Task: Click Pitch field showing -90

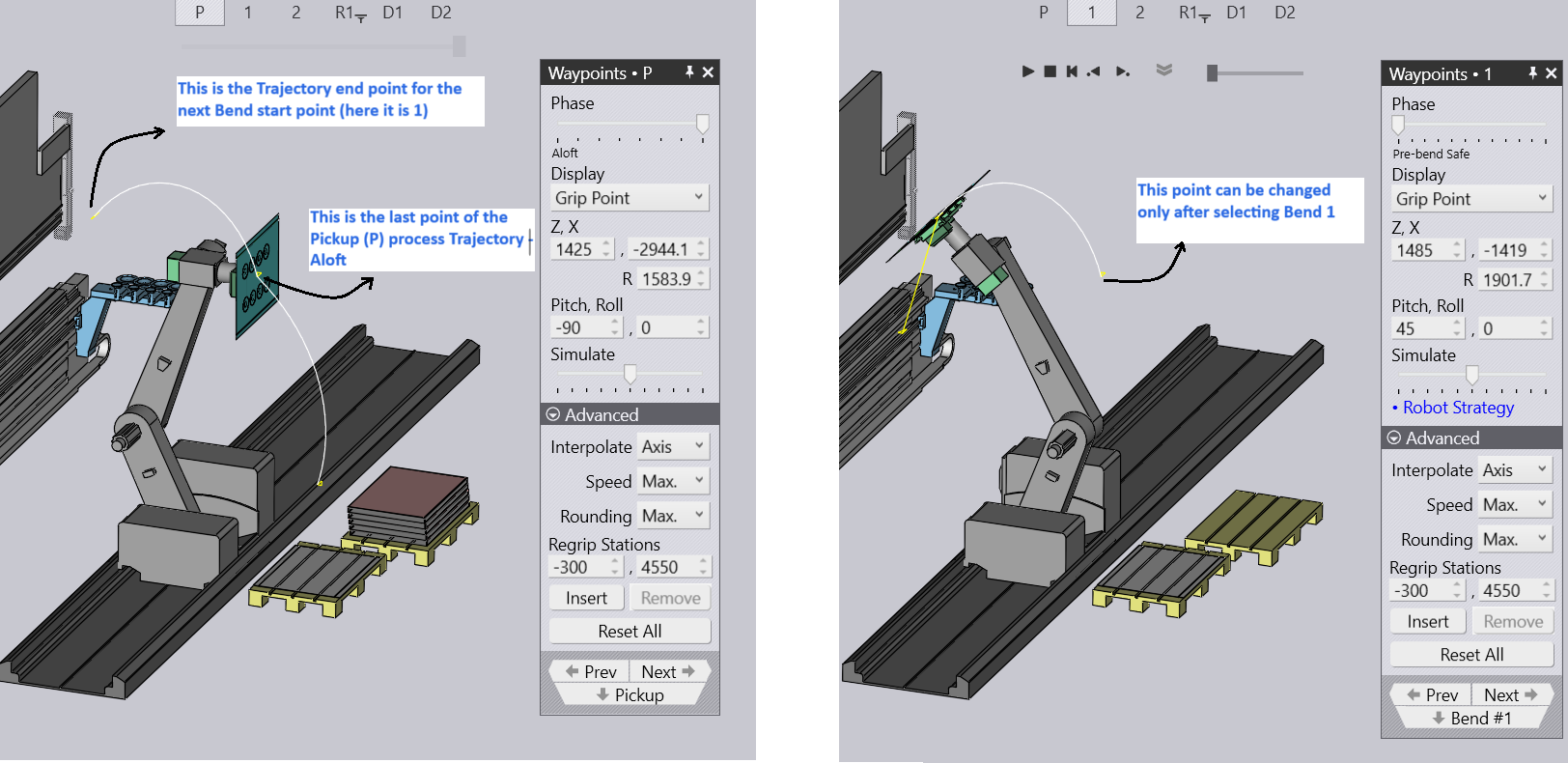Action: 586,327
